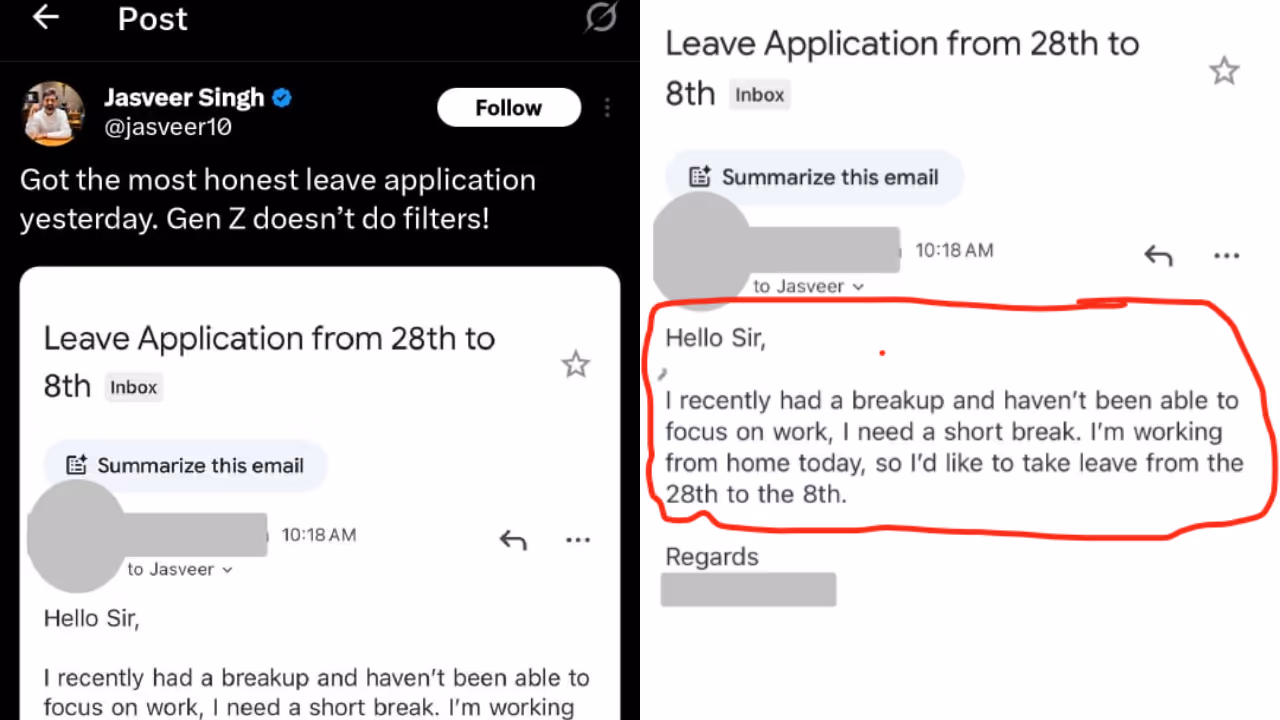
Task: Open the three-dot menu beside Follow
Action: coord(607,108)
